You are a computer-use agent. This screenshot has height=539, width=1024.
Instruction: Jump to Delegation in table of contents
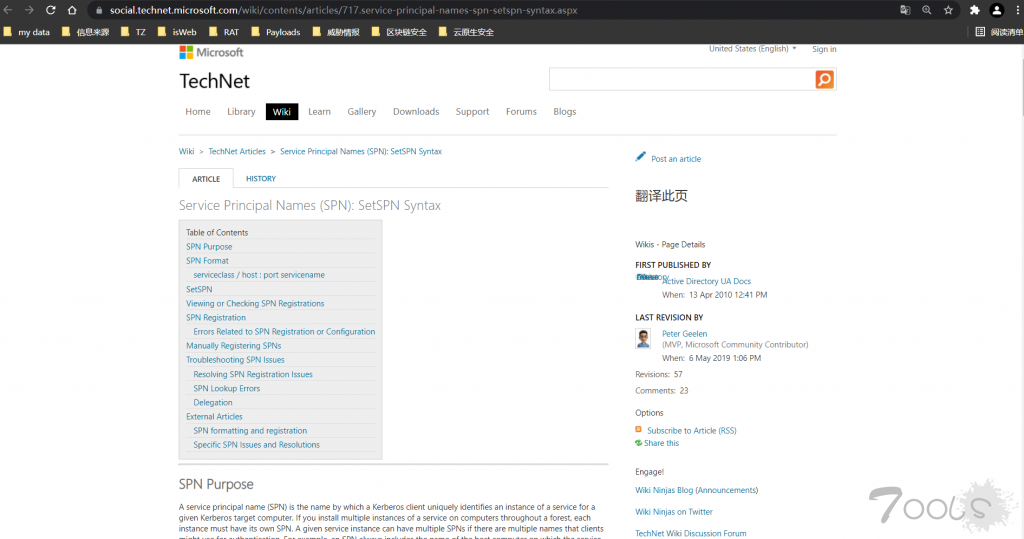pyautogui.click(x=213, y=402)
